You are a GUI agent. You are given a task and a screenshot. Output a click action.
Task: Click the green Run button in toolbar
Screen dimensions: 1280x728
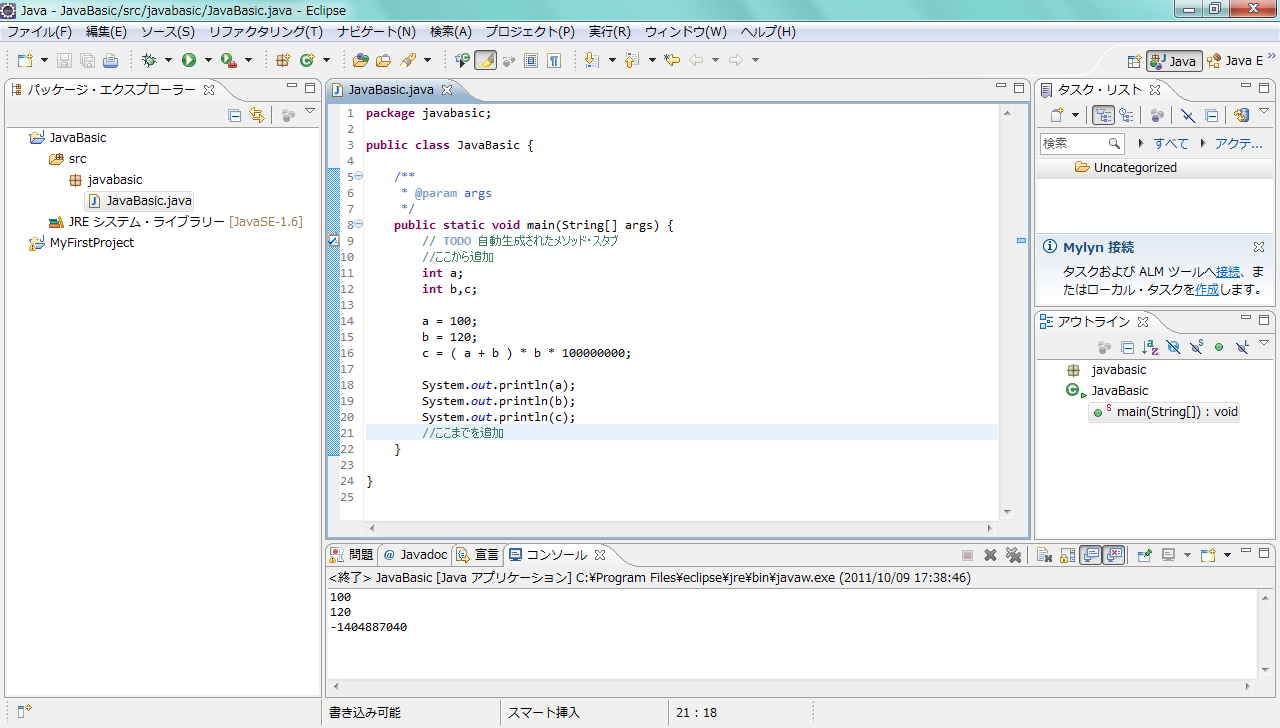(188, 60)
